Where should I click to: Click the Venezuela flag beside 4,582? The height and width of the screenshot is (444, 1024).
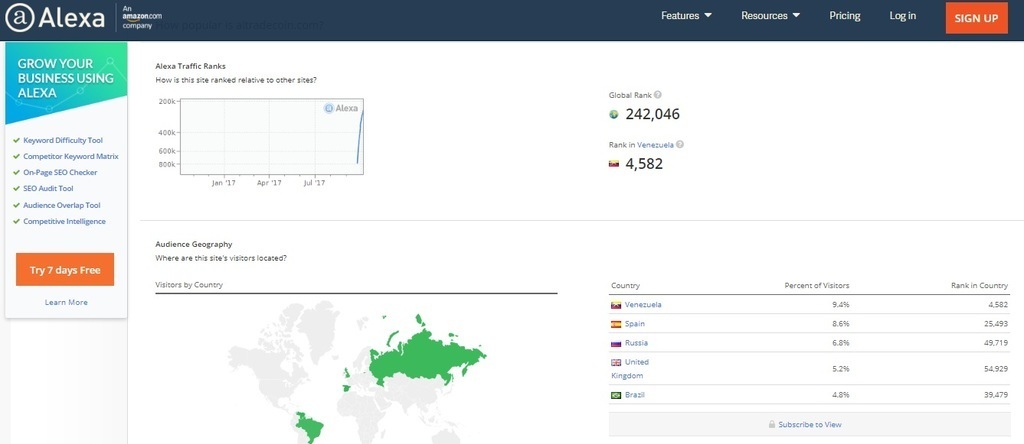pyautogui.click(x=613, y=165)
